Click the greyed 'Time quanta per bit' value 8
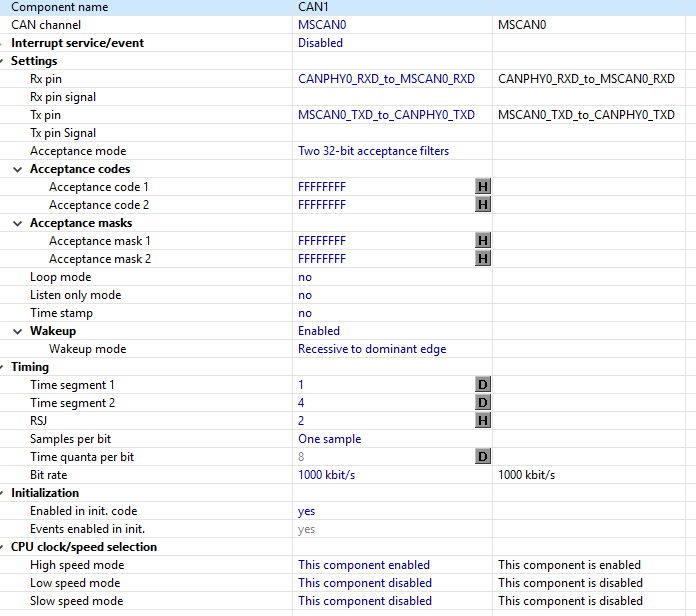The width and height of the screenshot is (696, 616). point(301,457)
